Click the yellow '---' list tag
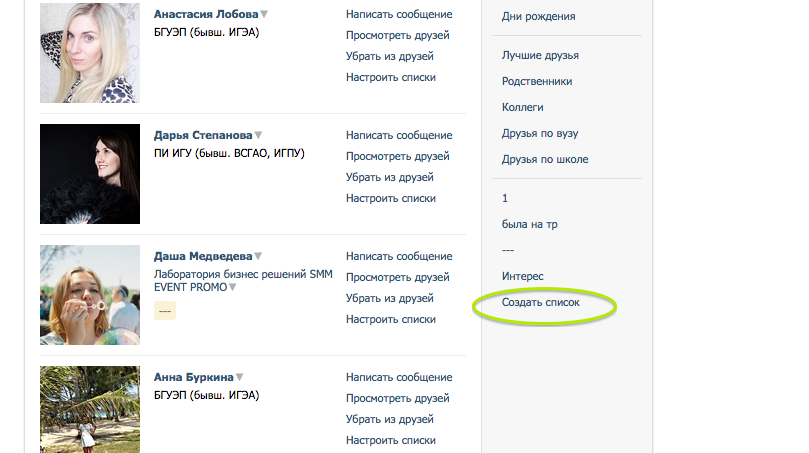The image size is (809, 453). tap(165, 311)
